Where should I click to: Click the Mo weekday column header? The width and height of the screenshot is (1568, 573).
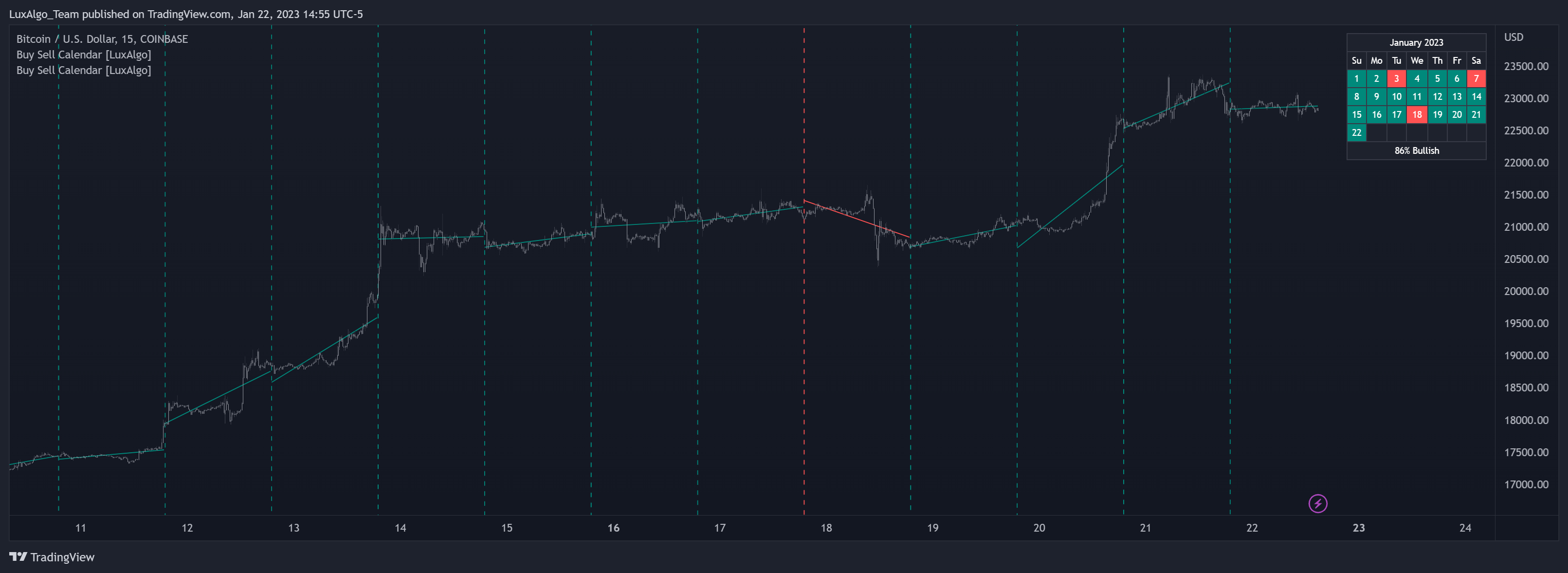pyautogui.click(x=1376, y=60)
